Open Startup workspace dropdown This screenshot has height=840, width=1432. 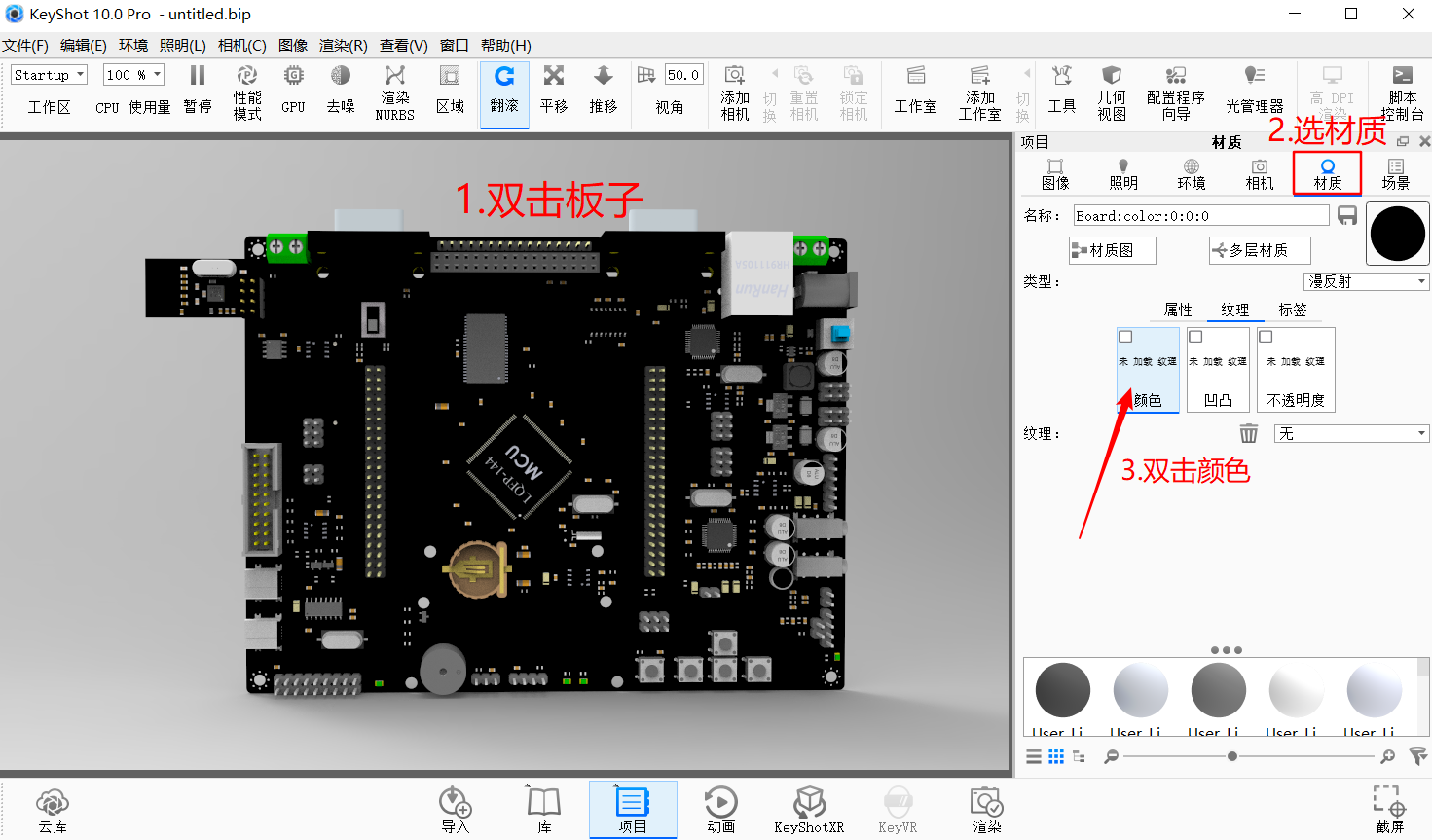49,75
